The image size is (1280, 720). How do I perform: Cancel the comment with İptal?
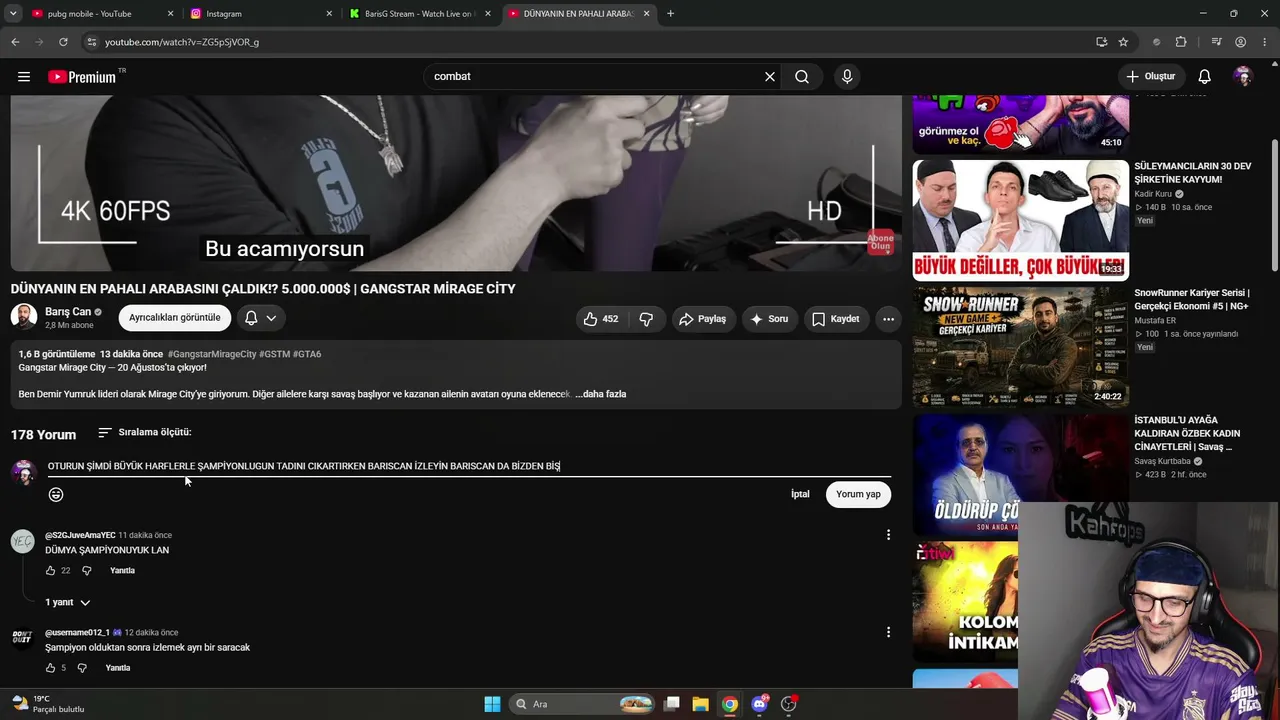click(x=800, y=494)
